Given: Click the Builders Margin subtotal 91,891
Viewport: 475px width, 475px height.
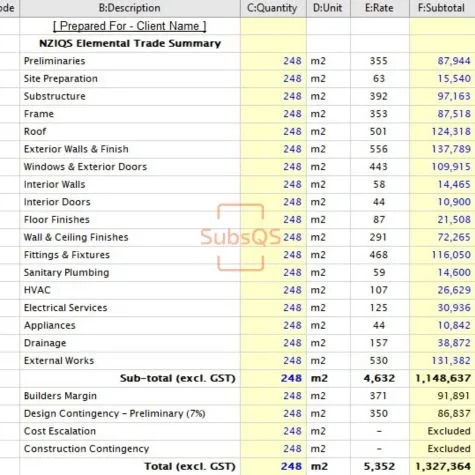Looking at the screenshot, I should coord(454,396).
